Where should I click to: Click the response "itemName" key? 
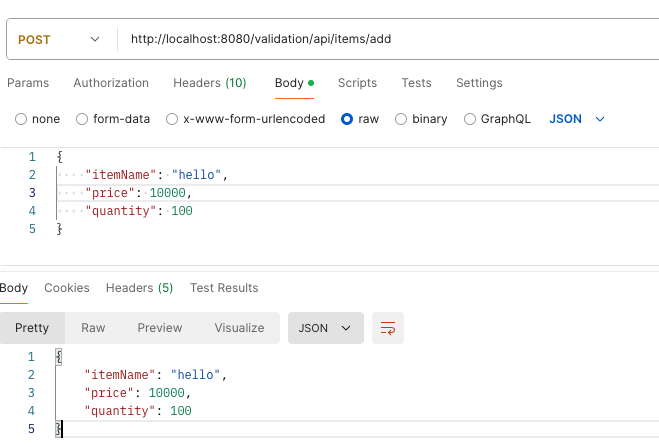tap(120, 375)
